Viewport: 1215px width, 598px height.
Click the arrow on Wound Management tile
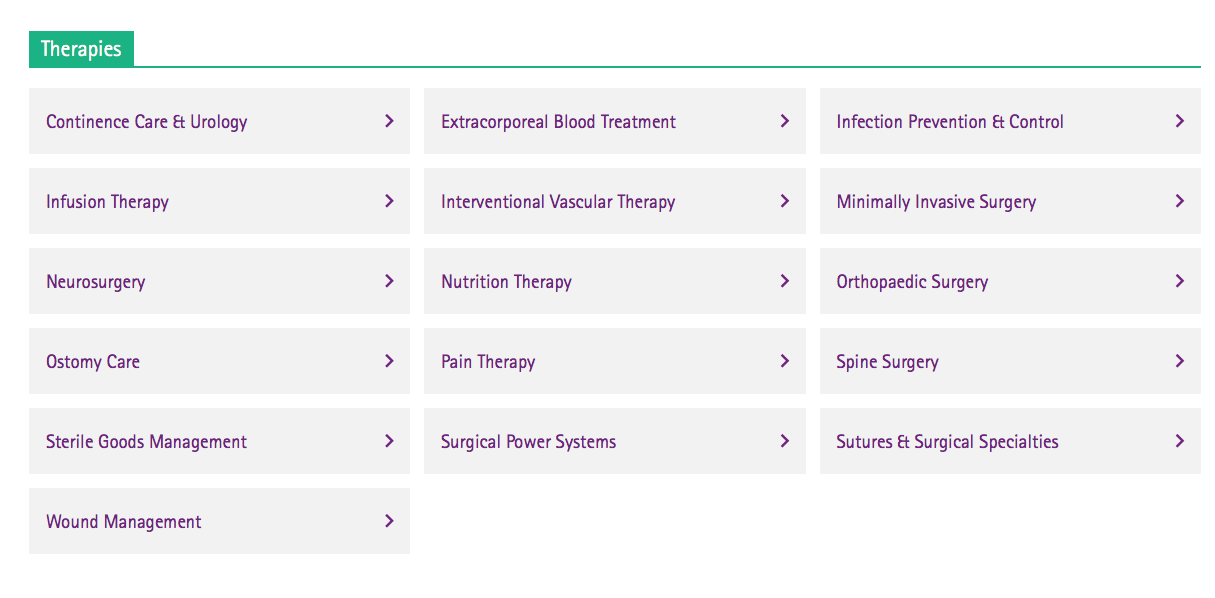pyautogui.click(x=389, y=521)
